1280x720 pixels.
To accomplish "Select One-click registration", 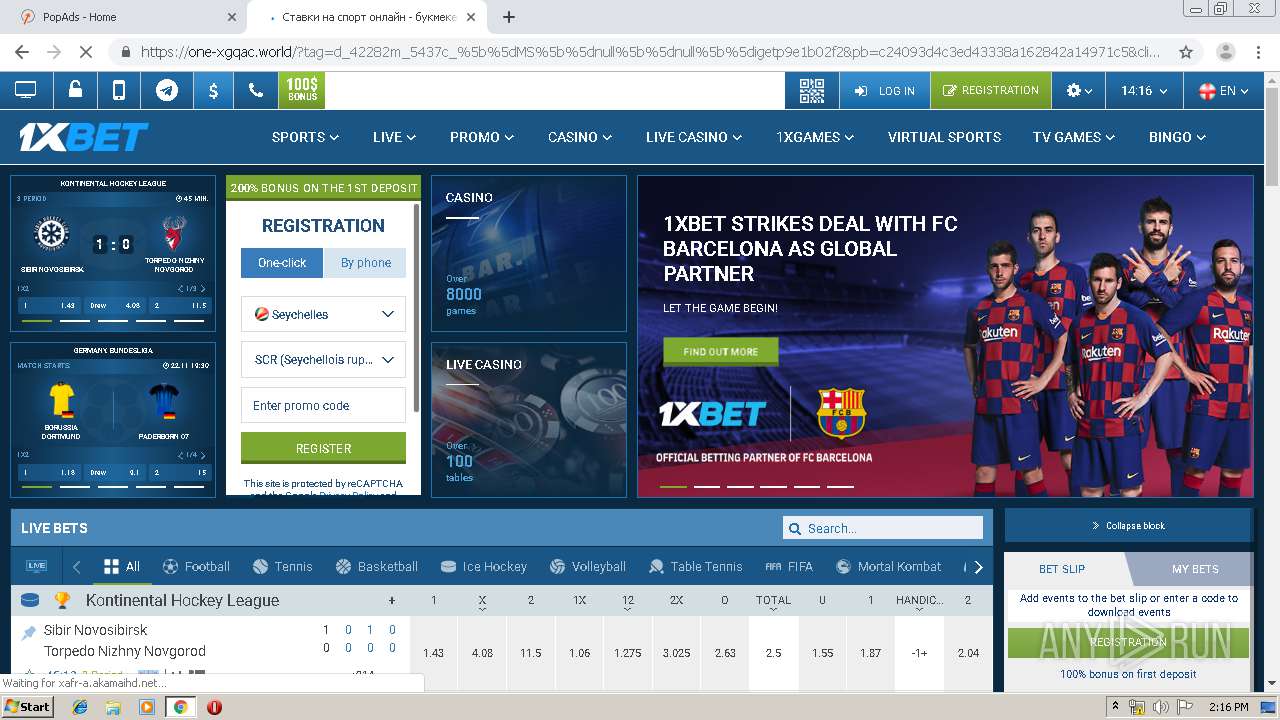I will point(282,263).
